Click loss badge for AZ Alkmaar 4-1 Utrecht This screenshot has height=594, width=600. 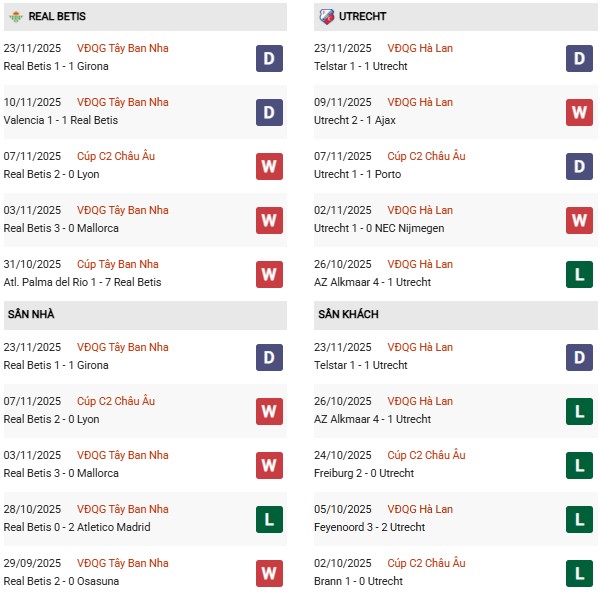click(x=580, y=274)
